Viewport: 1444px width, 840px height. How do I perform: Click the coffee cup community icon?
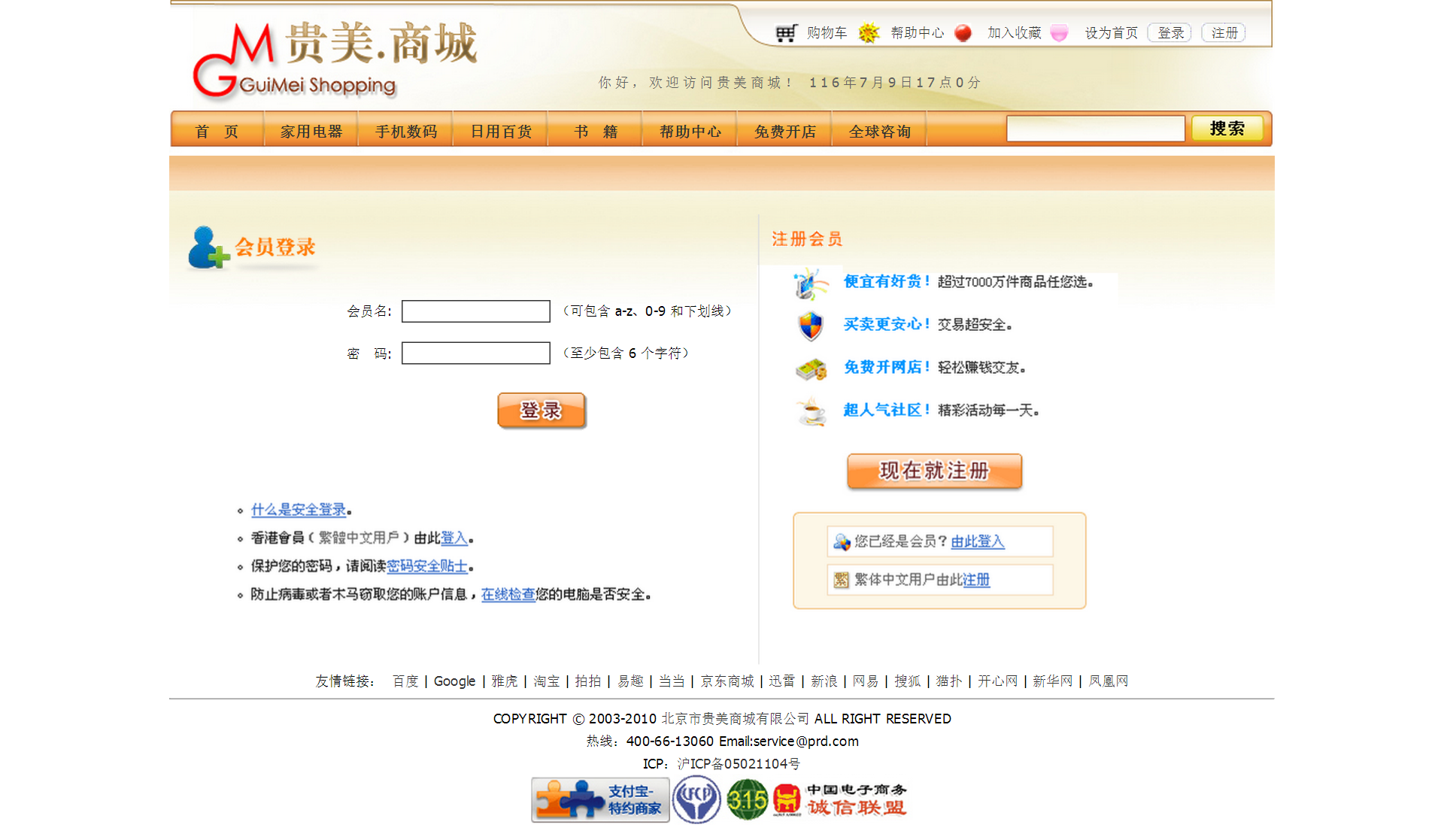(x=811, y=411)
